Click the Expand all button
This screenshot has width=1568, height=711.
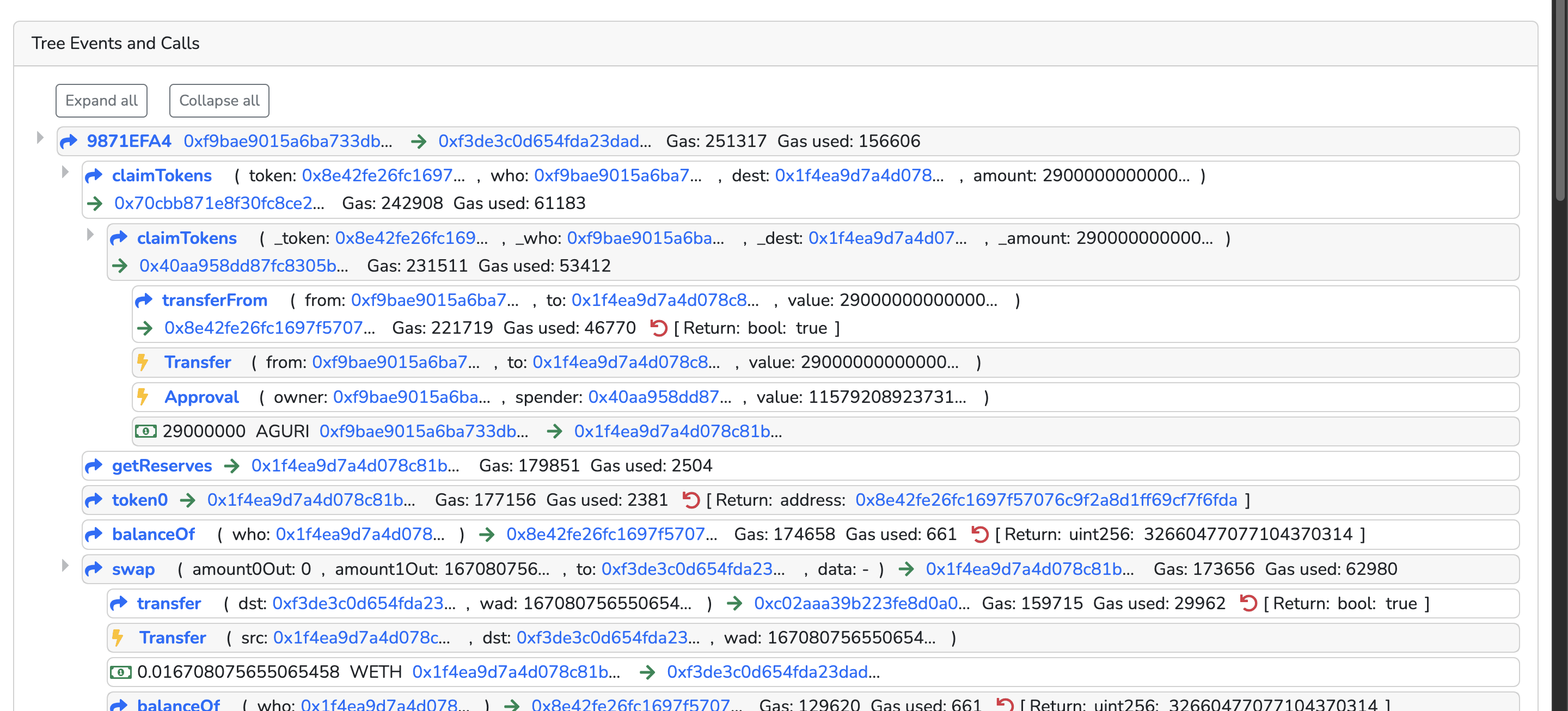[x=101, y=100]
